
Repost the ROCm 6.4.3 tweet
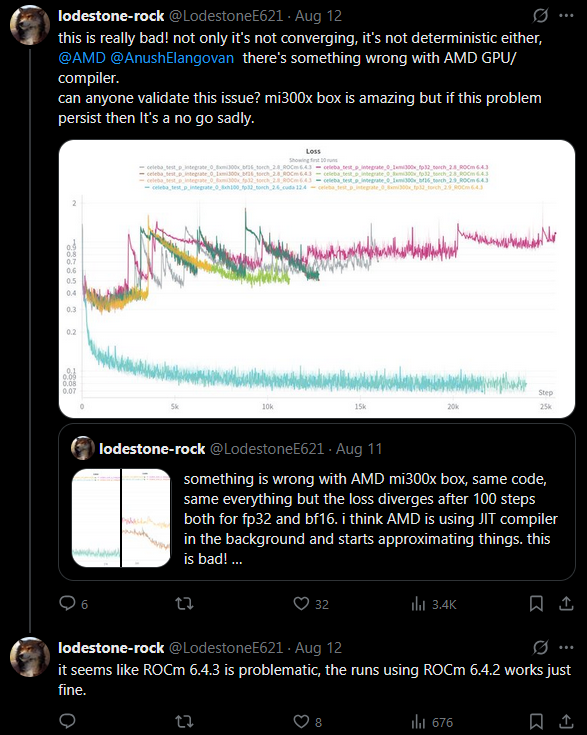pyautogui.click(x=184, y=721)
